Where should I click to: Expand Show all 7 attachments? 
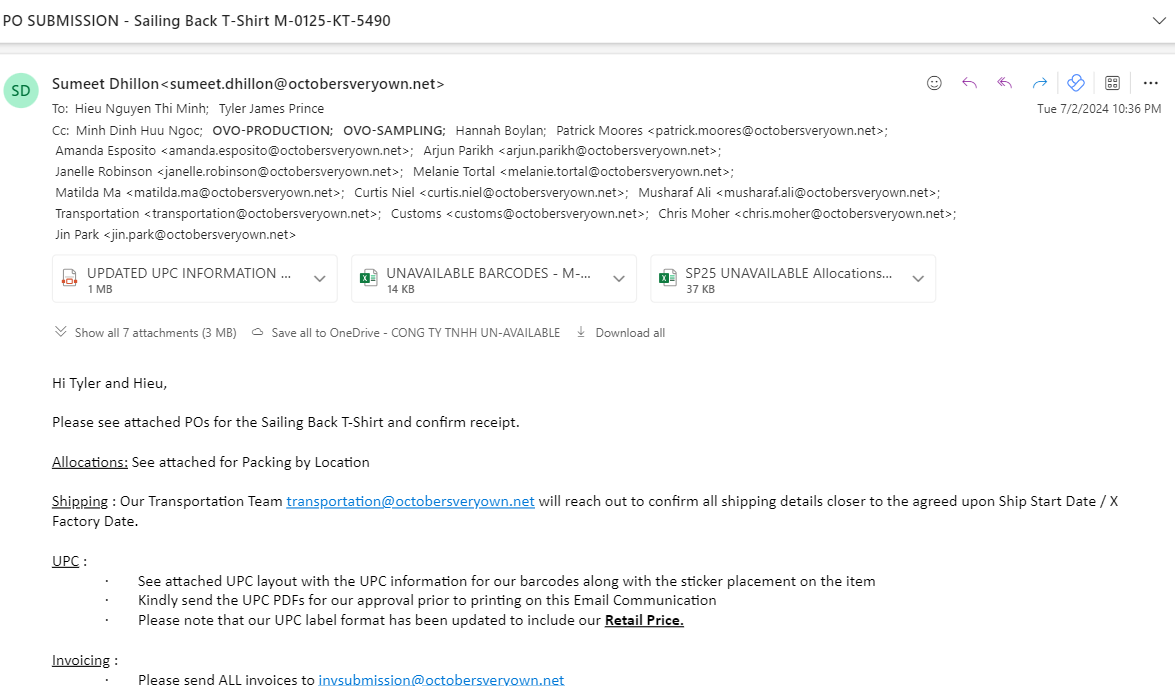(x=145, y=333)
